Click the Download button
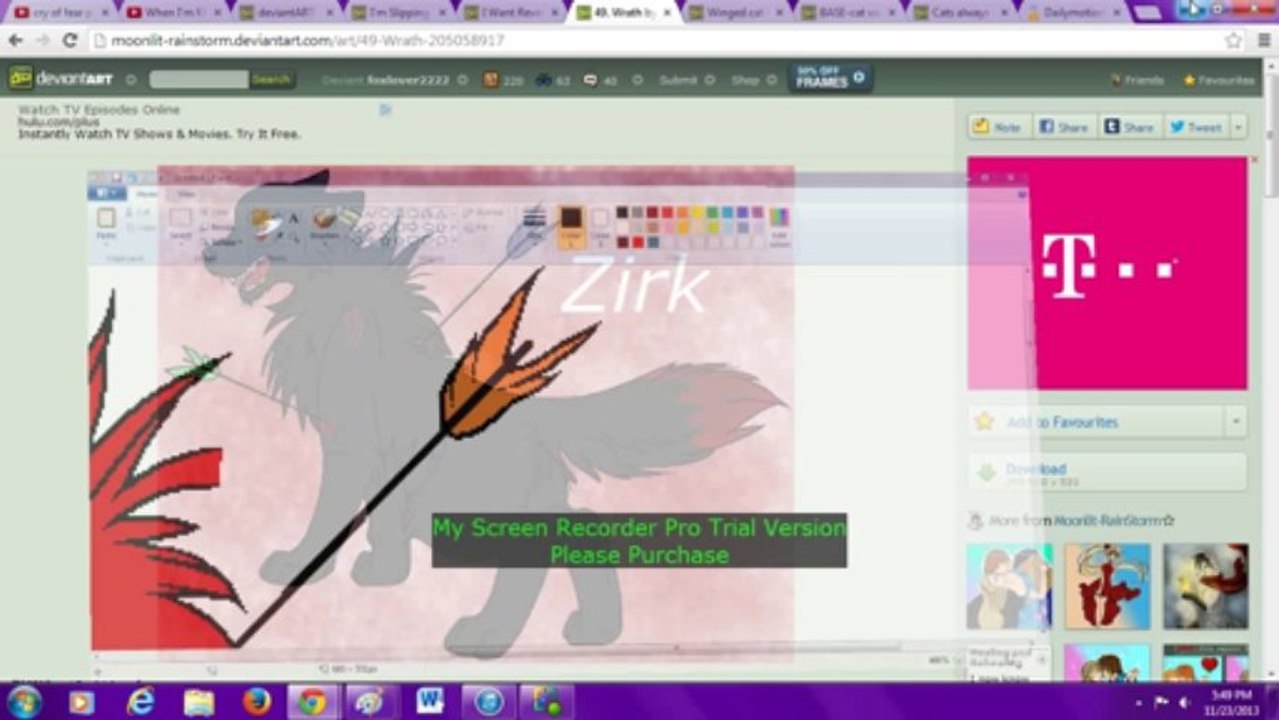The image size is (1279, 720). (x=1107, y=473)
